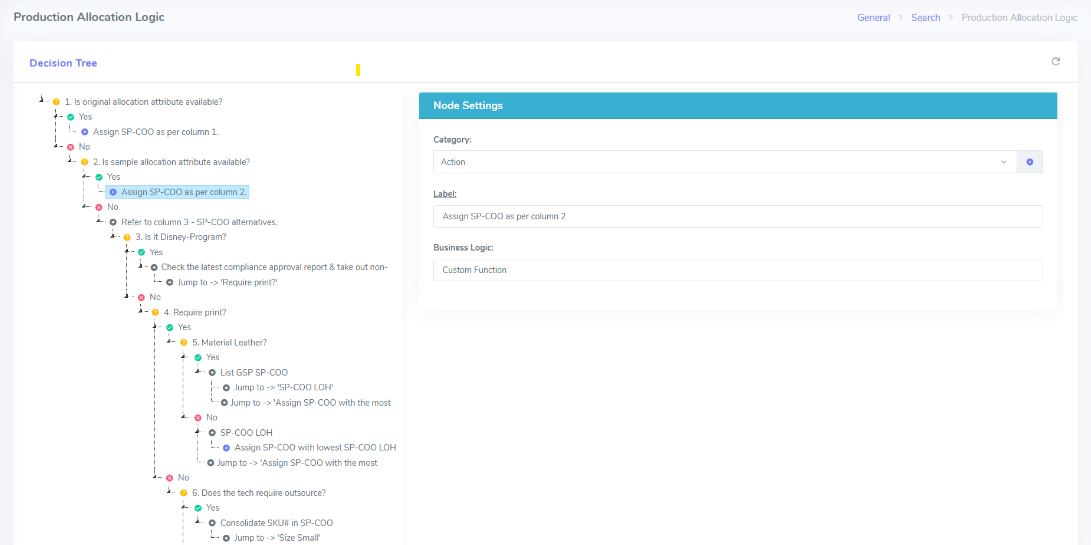Click the Business Logic field showing Custom Function
The image size is (1091, 545).
click(x=737, y=270)
